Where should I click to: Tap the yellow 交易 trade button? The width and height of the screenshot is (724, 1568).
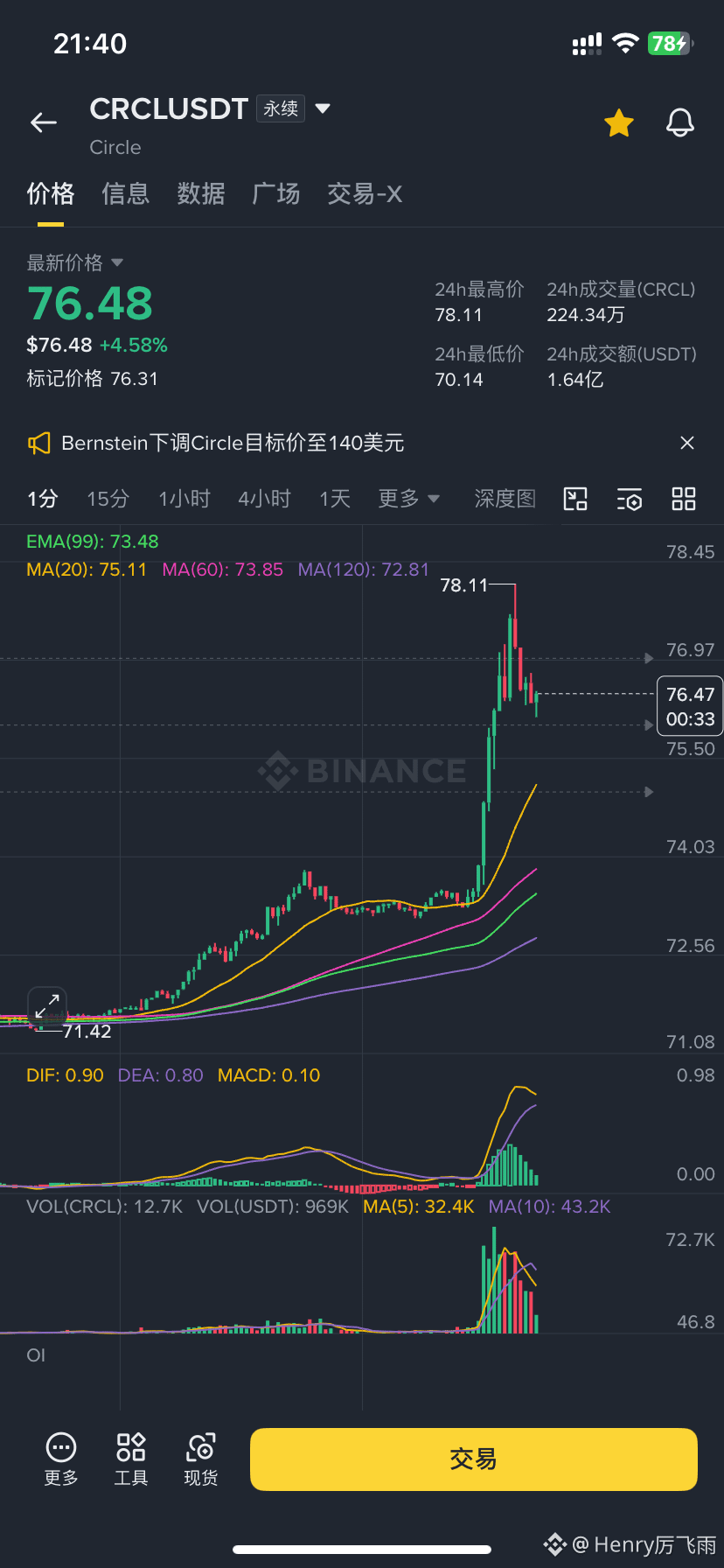point(474,1459)
